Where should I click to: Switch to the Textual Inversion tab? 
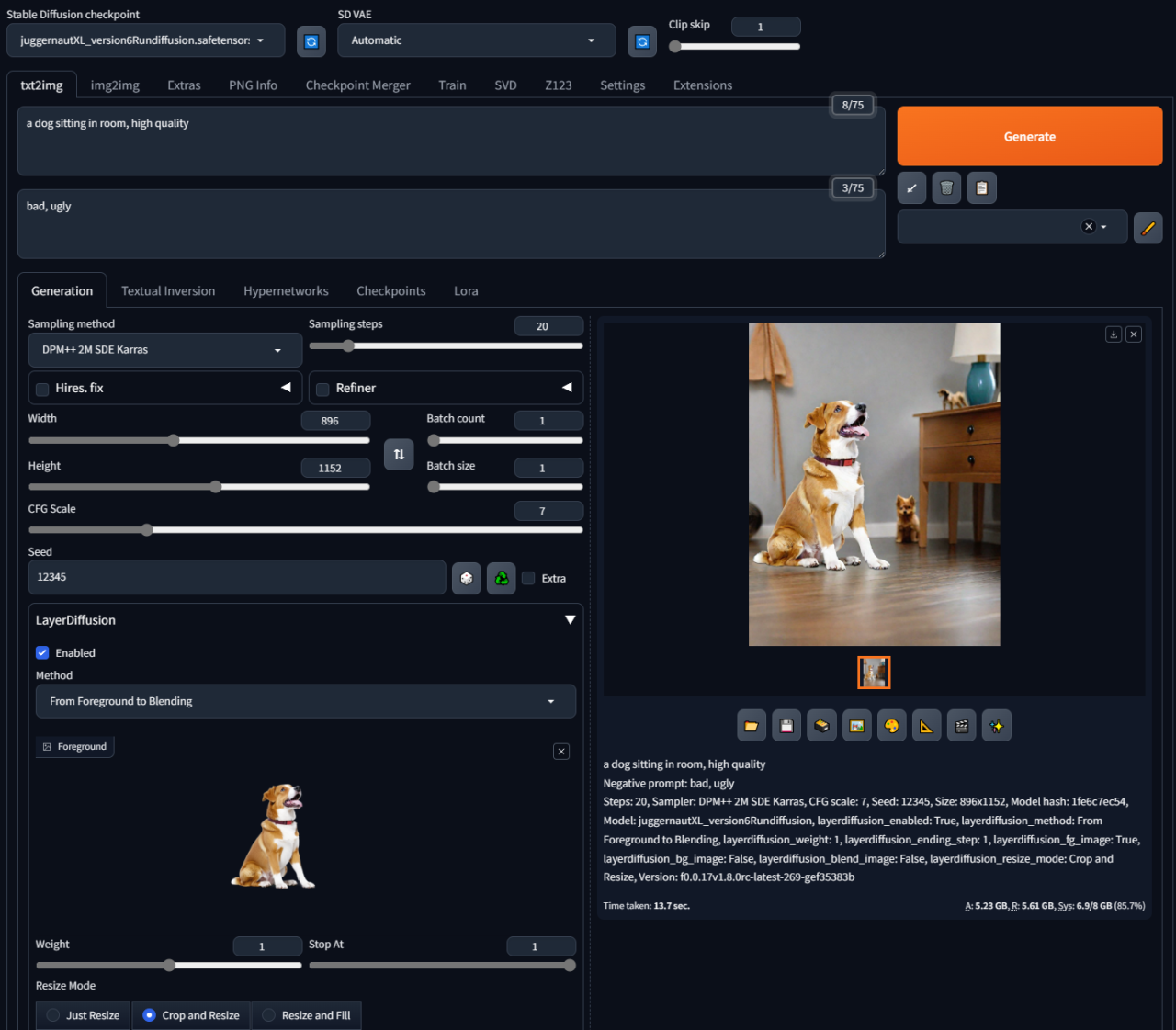tap(168, 291)
